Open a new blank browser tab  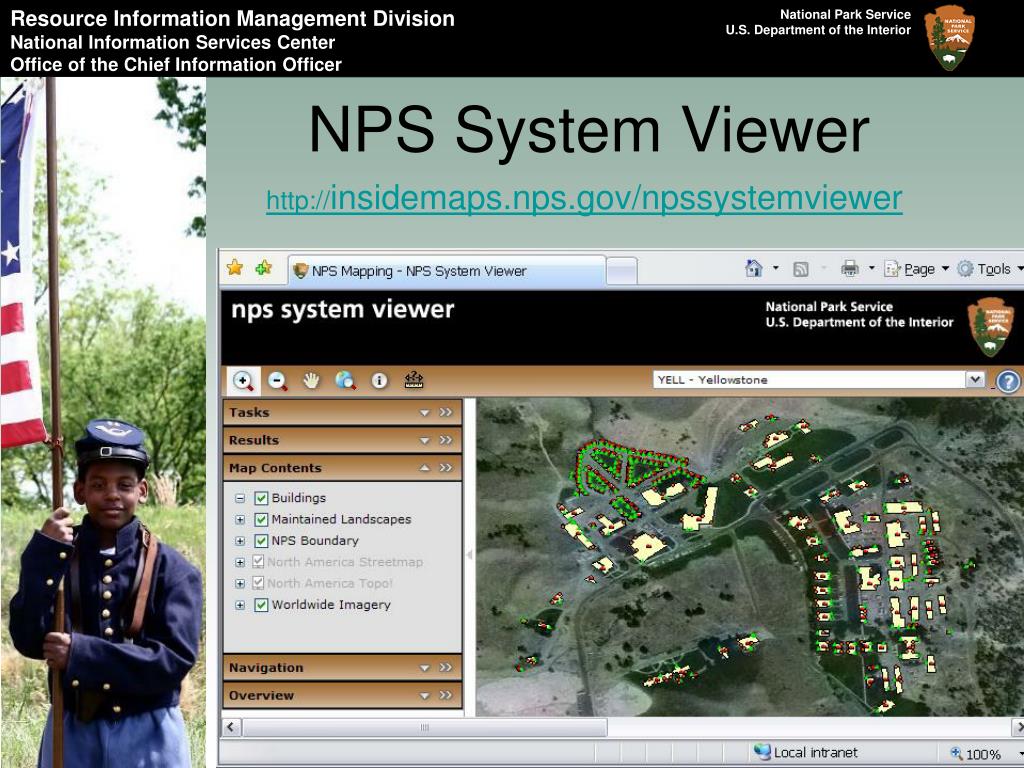click(x=622, y=271)
